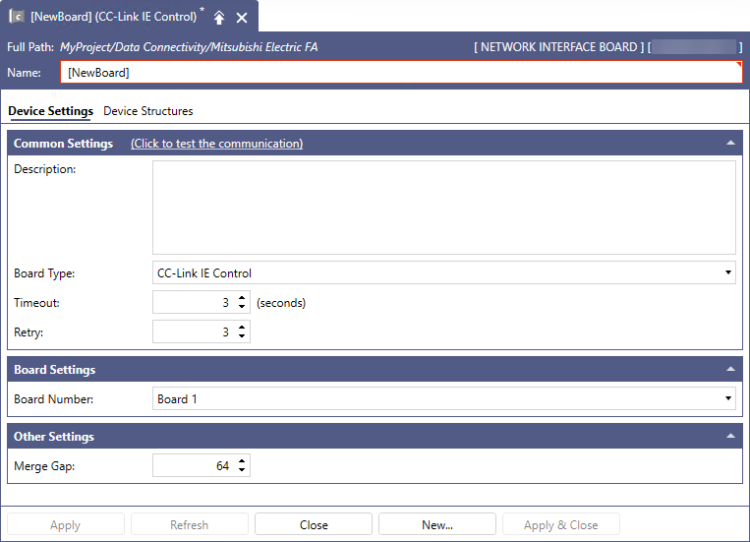Close the NewBoard document tab
Image resolution: width=750 pixels, height=542 pixels.
[242, 17]
